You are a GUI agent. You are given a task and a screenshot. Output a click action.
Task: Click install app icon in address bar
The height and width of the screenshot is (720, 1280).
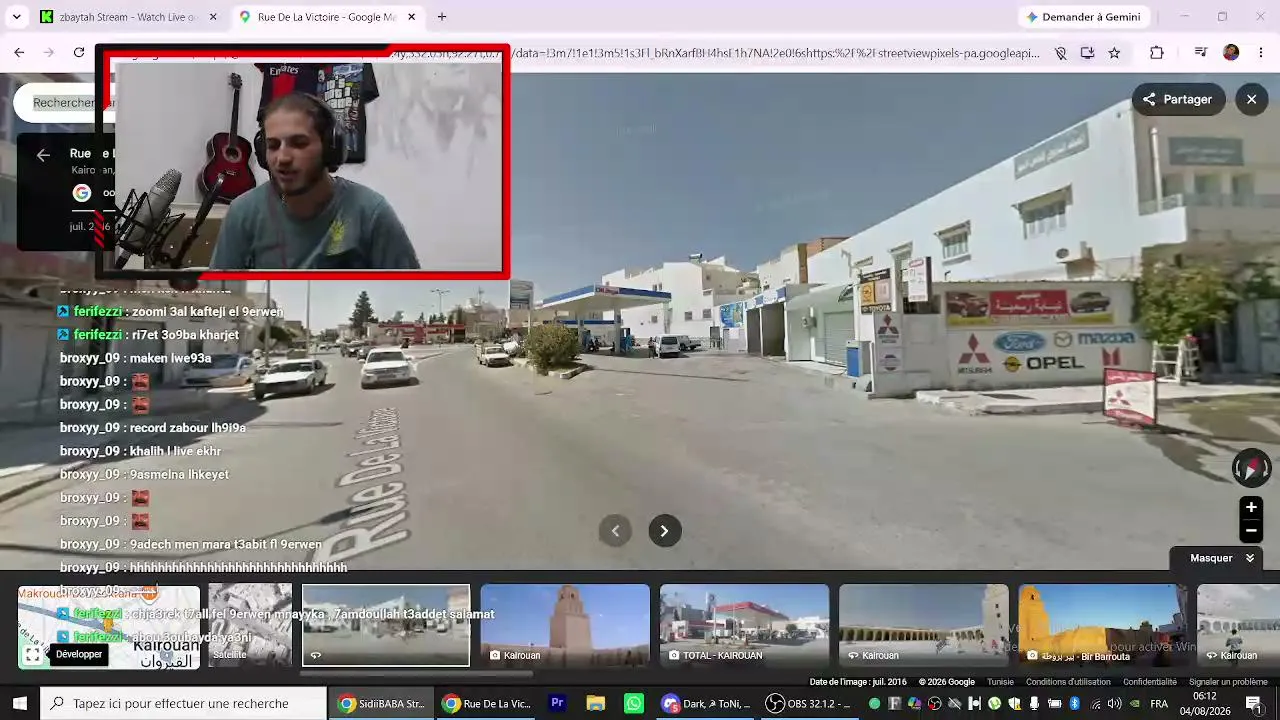1087,53
